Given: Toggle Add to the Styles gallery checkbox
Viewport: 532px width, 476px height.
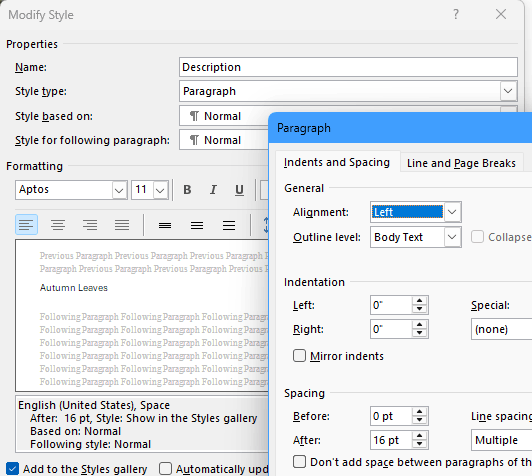Looking at the screenshot, I should click(12, 469).
